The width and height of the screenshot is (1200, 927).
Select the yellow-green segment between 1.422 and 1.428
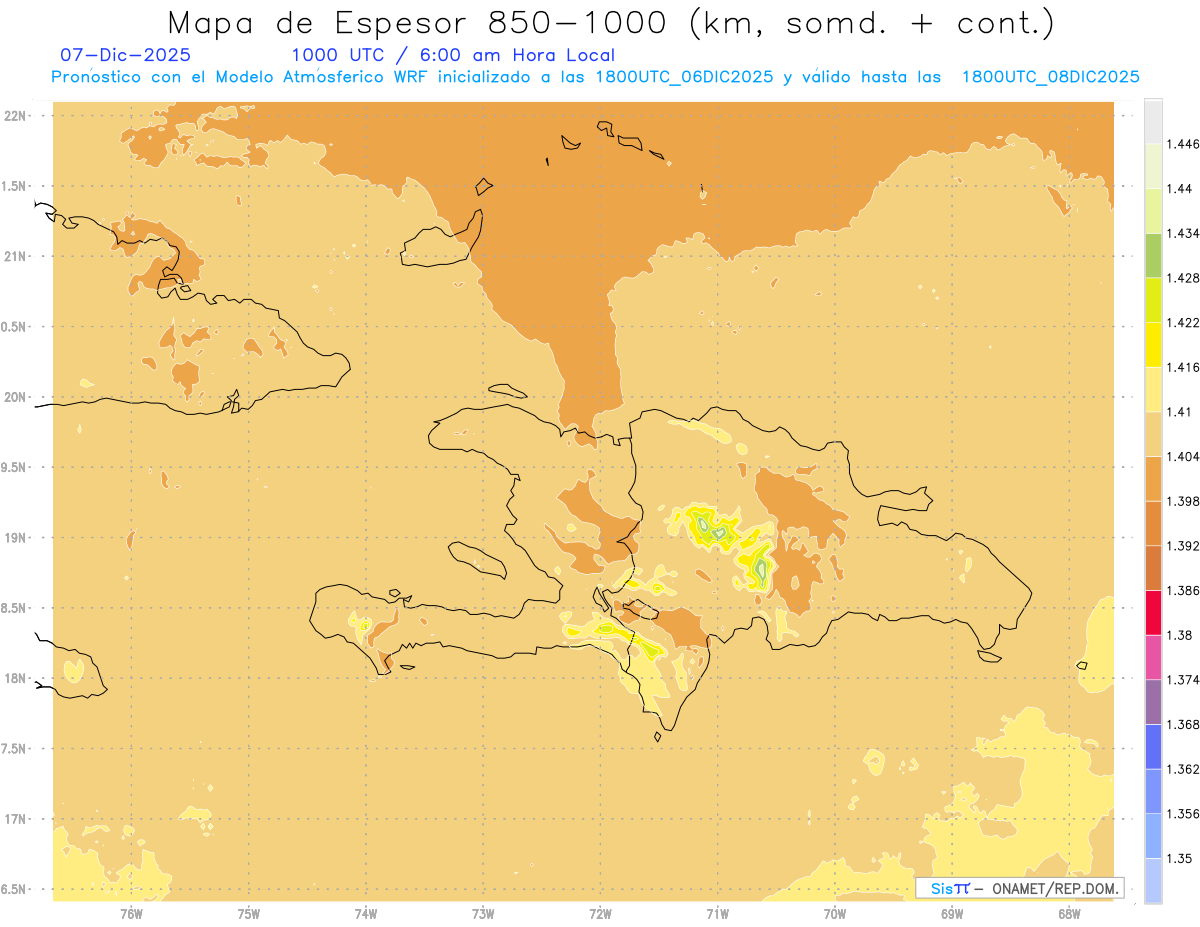[x=1153, y=300]
